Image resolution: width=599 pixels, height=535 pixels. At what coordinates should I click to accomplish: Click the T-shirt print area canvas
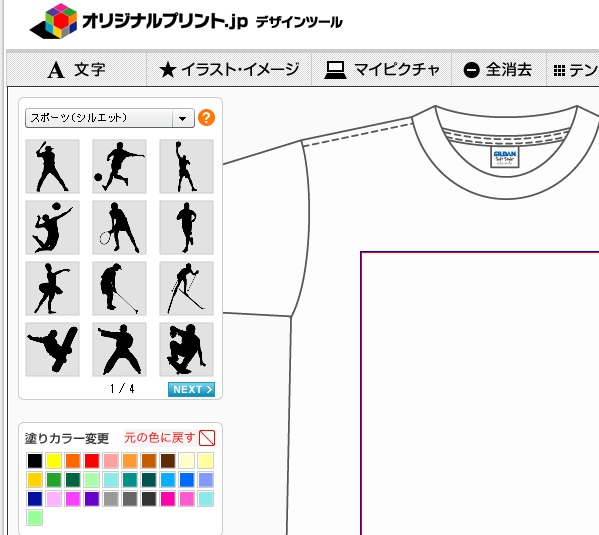[480, 394]
